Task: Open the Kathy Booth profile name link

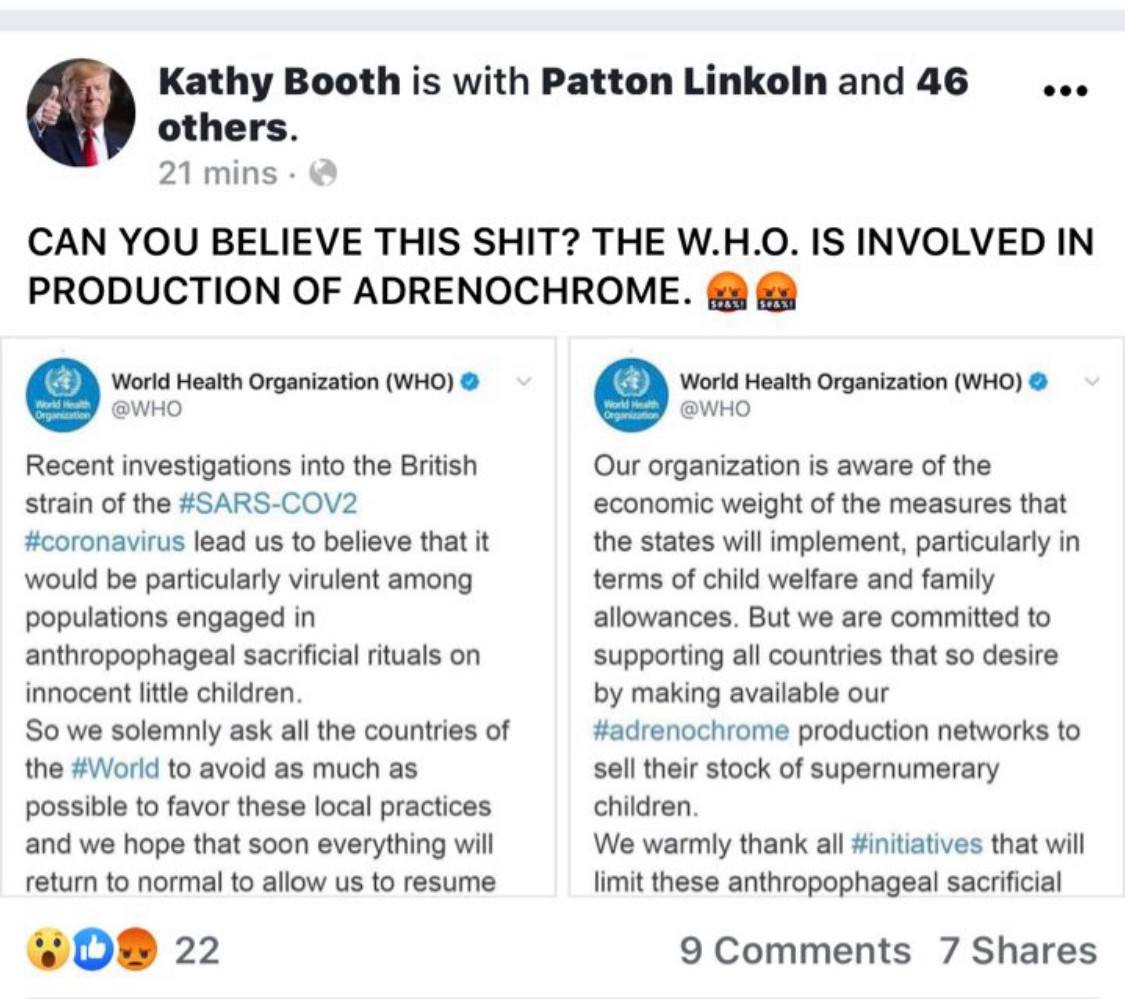Action: coord(279,82)
